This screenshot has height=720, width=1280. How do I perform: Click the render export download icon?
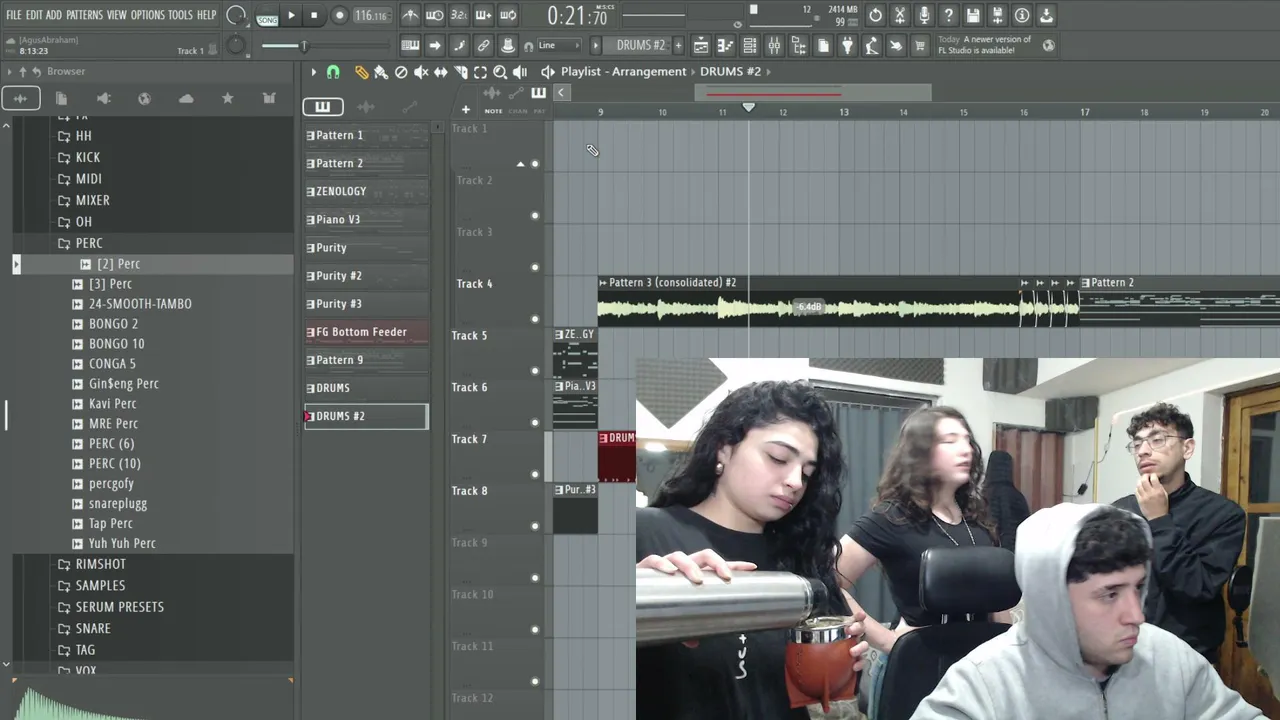coord(1046,15)
